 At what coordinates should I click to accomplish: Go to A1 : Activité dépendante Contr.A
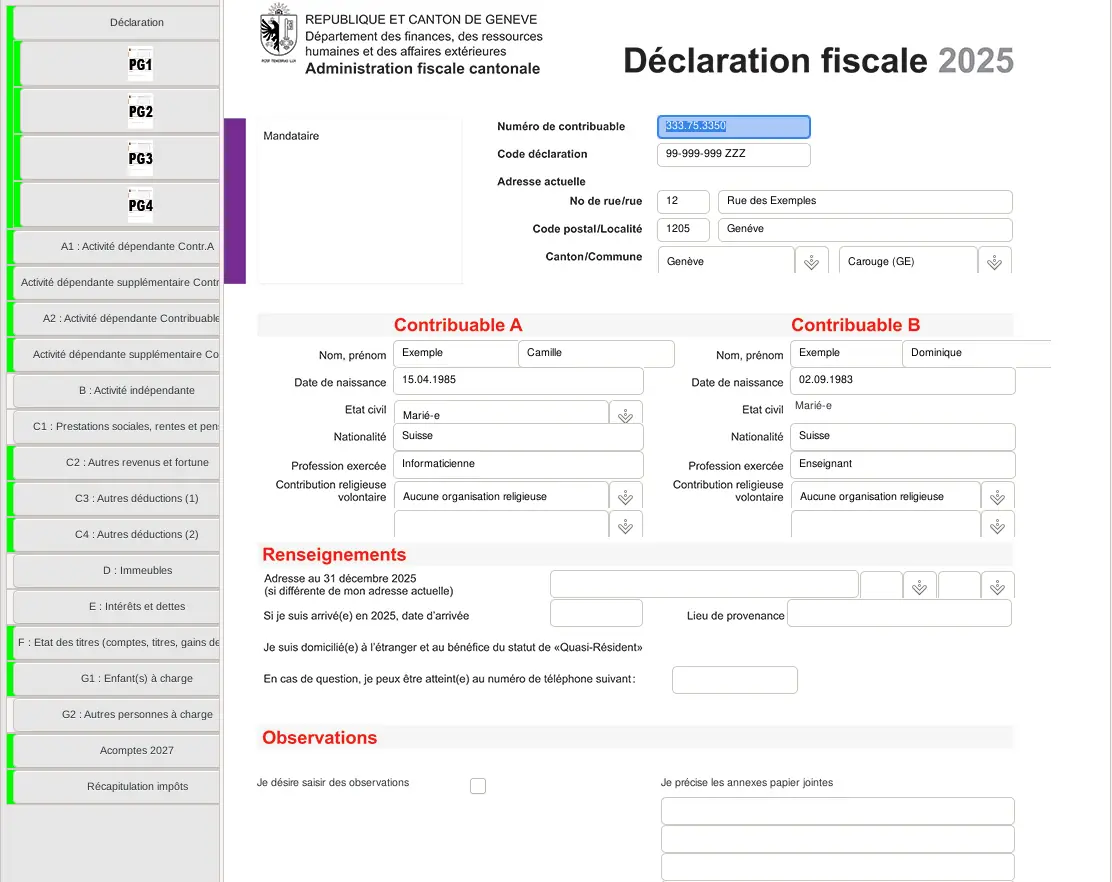pyautogui.click(x=117, y=246)
